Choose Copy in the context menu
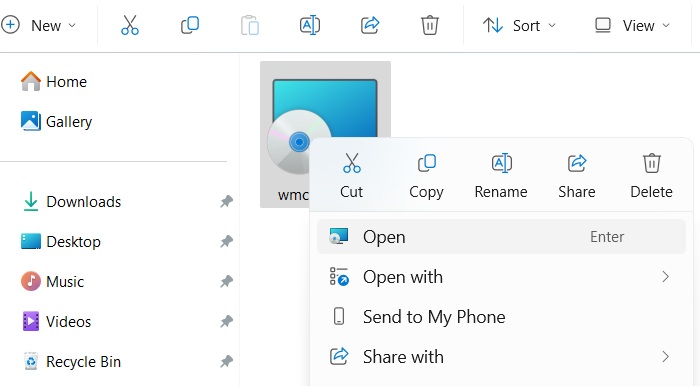 click(426, 175)
